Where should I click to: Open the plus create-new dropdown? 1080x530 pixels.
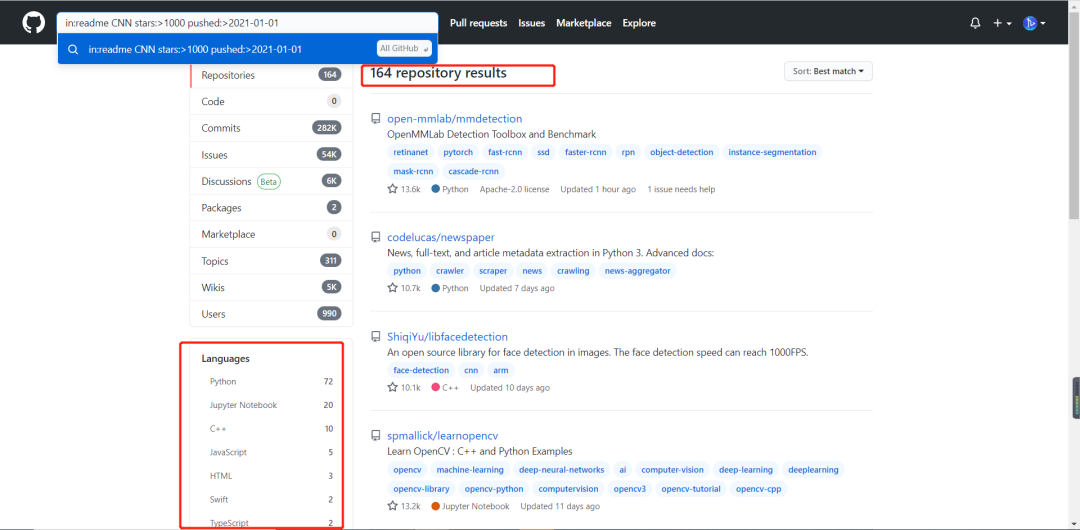tap(1001, 23)
